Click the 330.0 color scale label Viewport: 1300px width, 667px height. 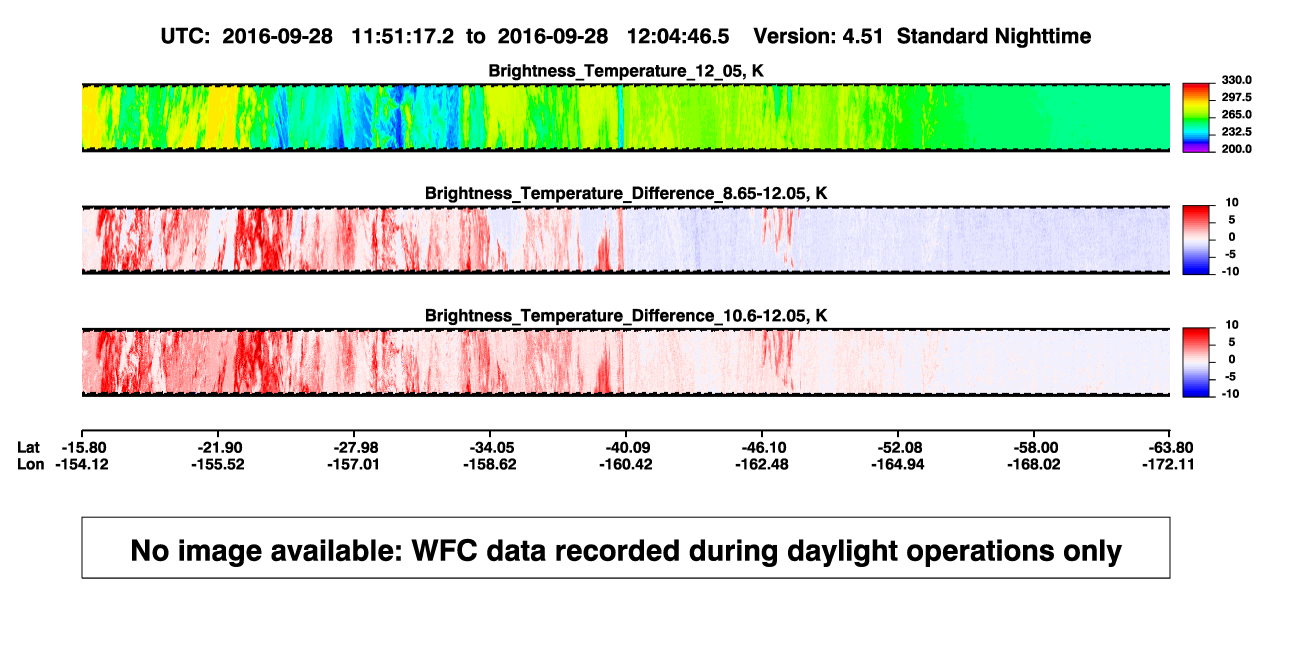point(1237,80)
